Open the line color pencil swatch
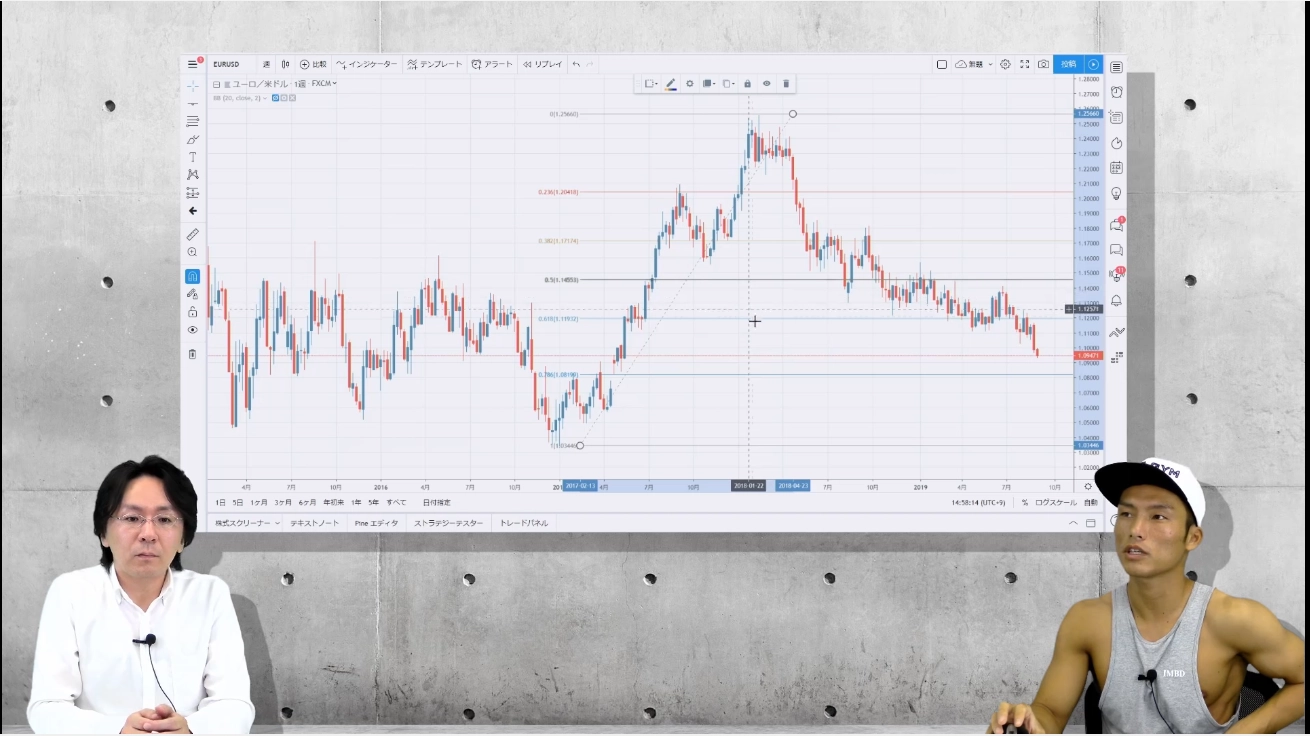 [x=670, y=84]
